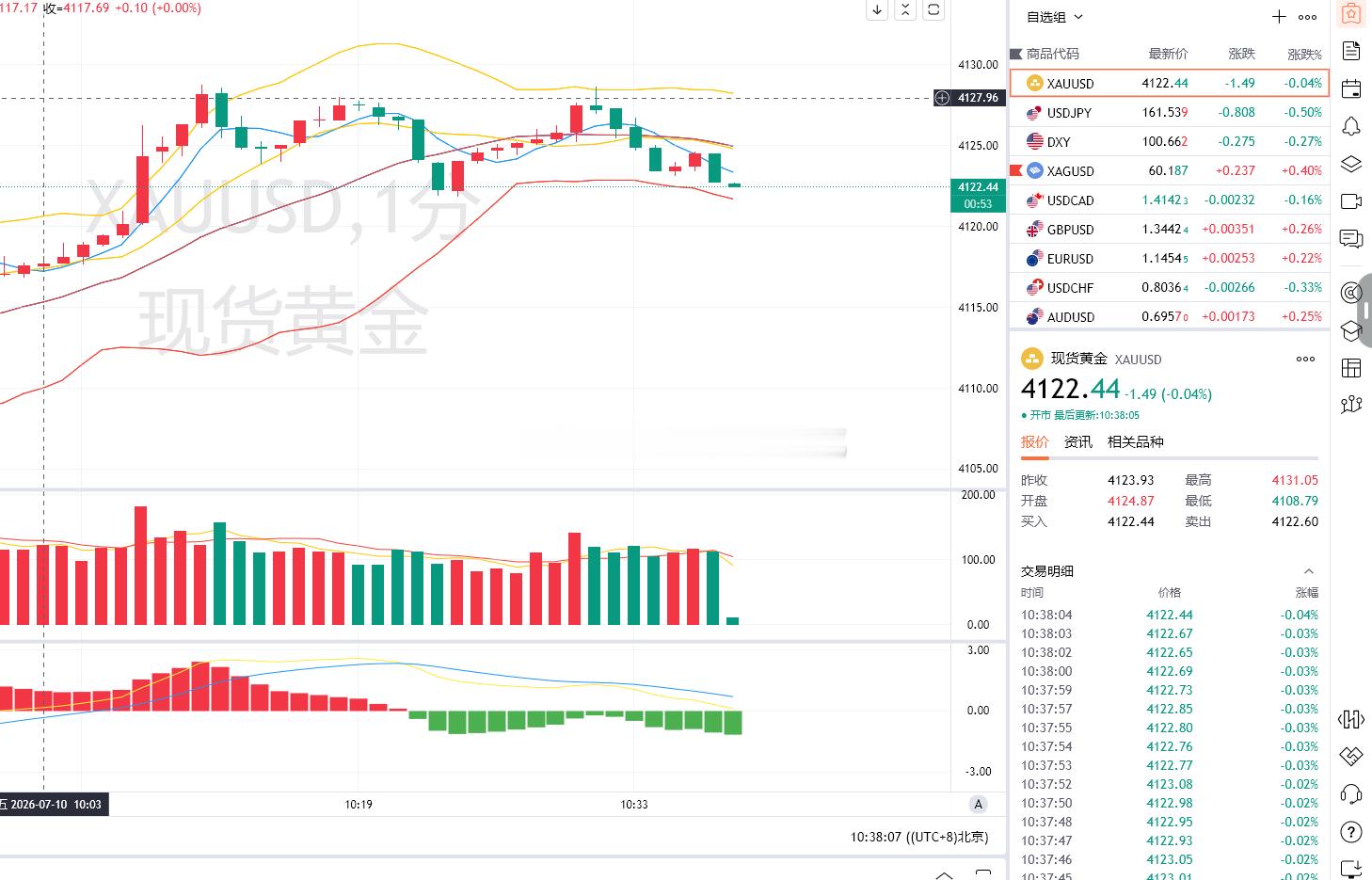
Task: Add a symbol with the plus icon
Action: coord(1279,17)
